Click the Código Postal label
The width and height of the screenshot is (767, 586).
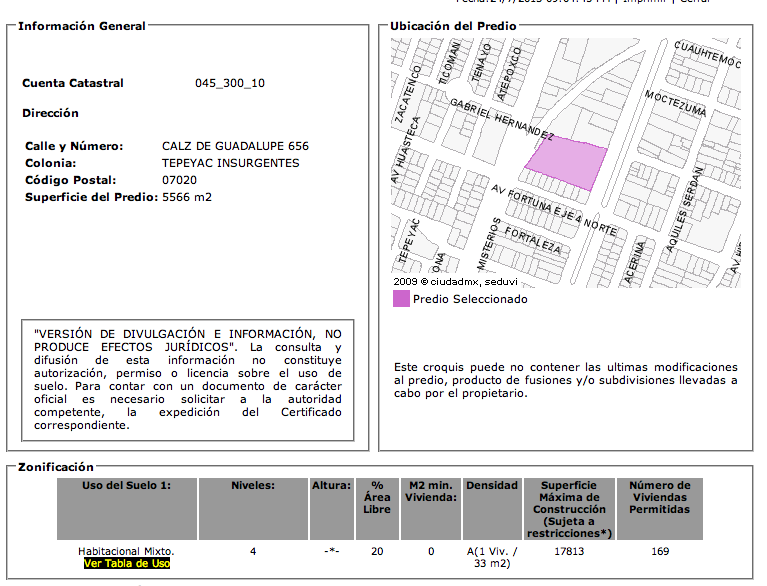click(x=70, y=180)
